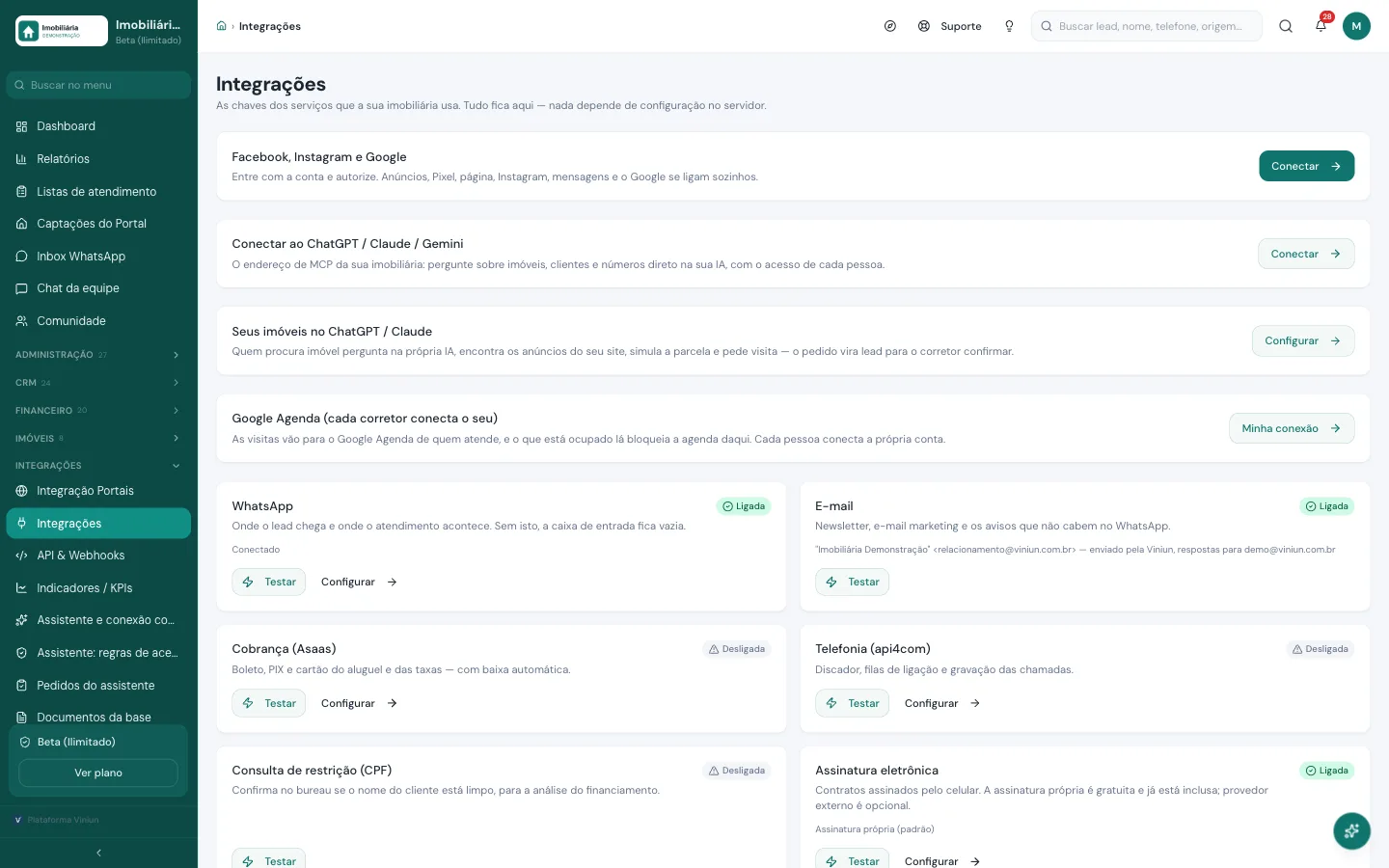Open the floating AI assistant button

click(1351, 830)
